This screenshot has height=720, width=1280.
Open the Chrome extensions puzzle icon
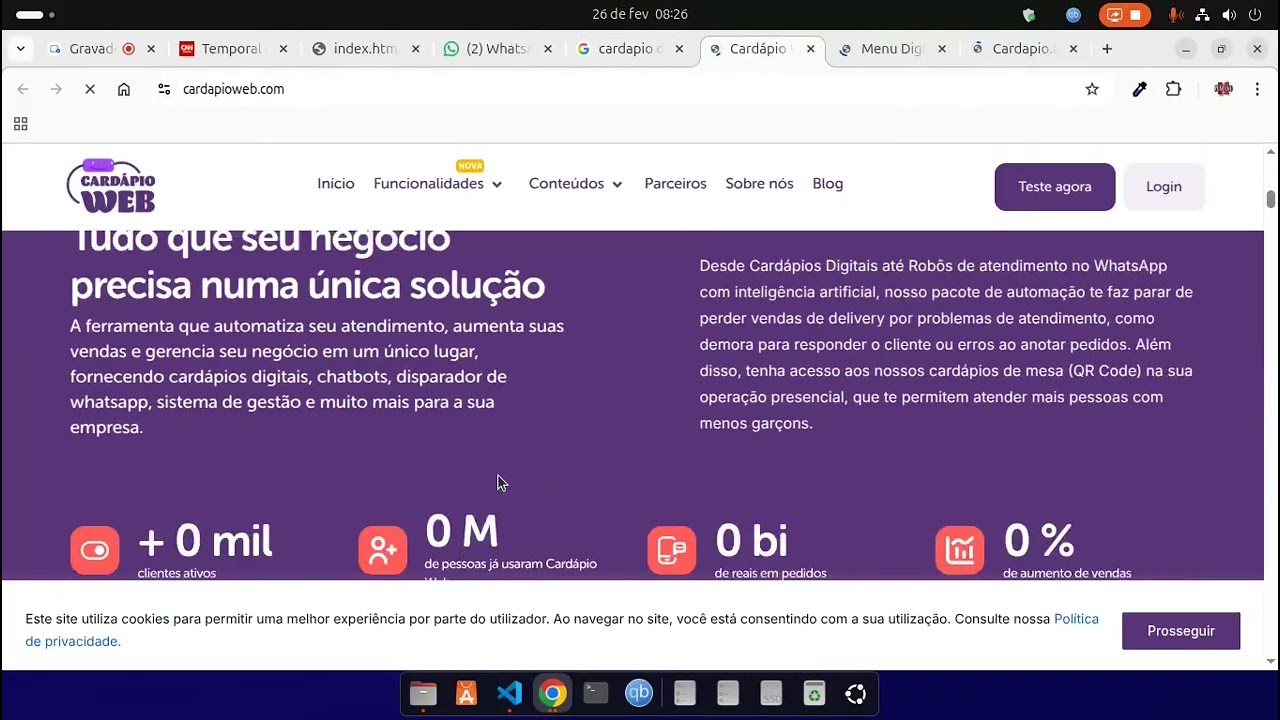click(x=1173, y=89)
